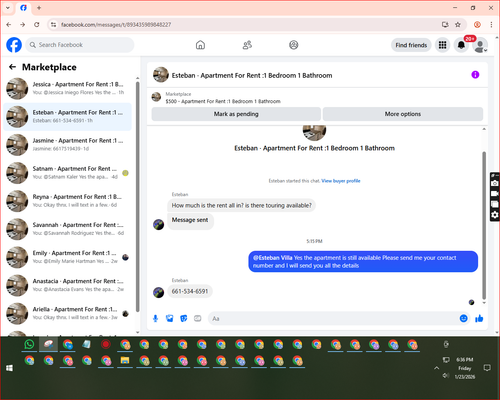This screenshot has height=400, width=500.
Task: Open the Facebook menu grid icon
Action: pyautogui.click(x=442, y=45)
